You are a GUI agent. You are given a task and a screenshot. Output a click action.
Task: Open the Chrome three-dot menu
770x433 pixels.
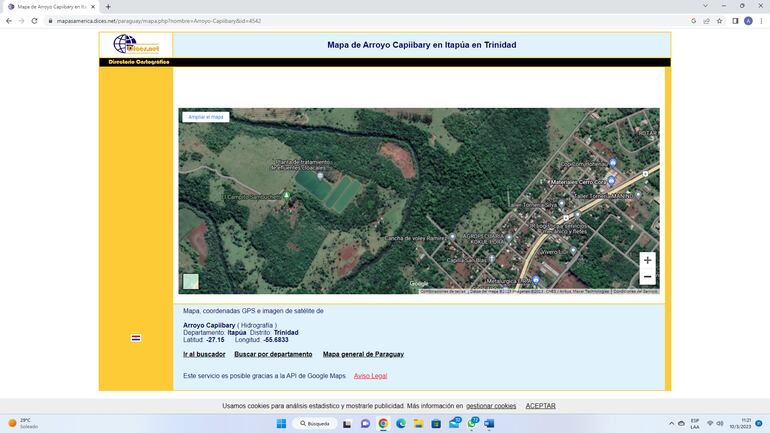click(x=761, y=21)
